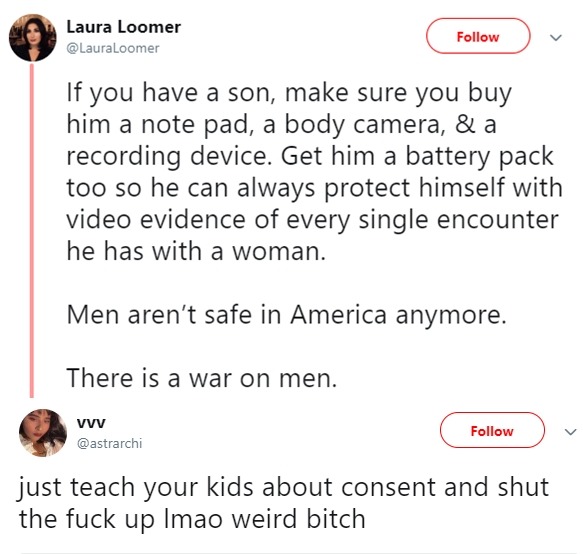Screen dimensions: 583x554
Task: Click the line starting "recording device"
Action: point(310,157)
